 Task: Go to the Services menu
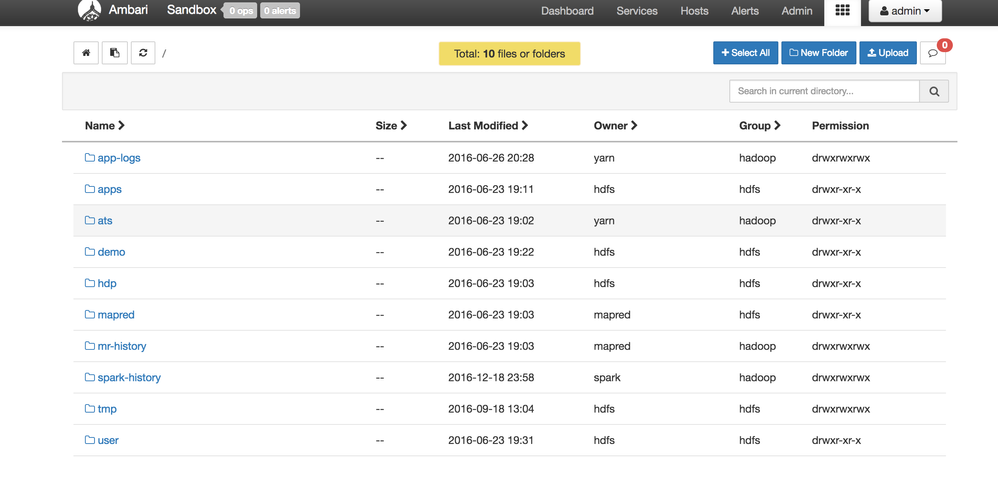[637, 11]
